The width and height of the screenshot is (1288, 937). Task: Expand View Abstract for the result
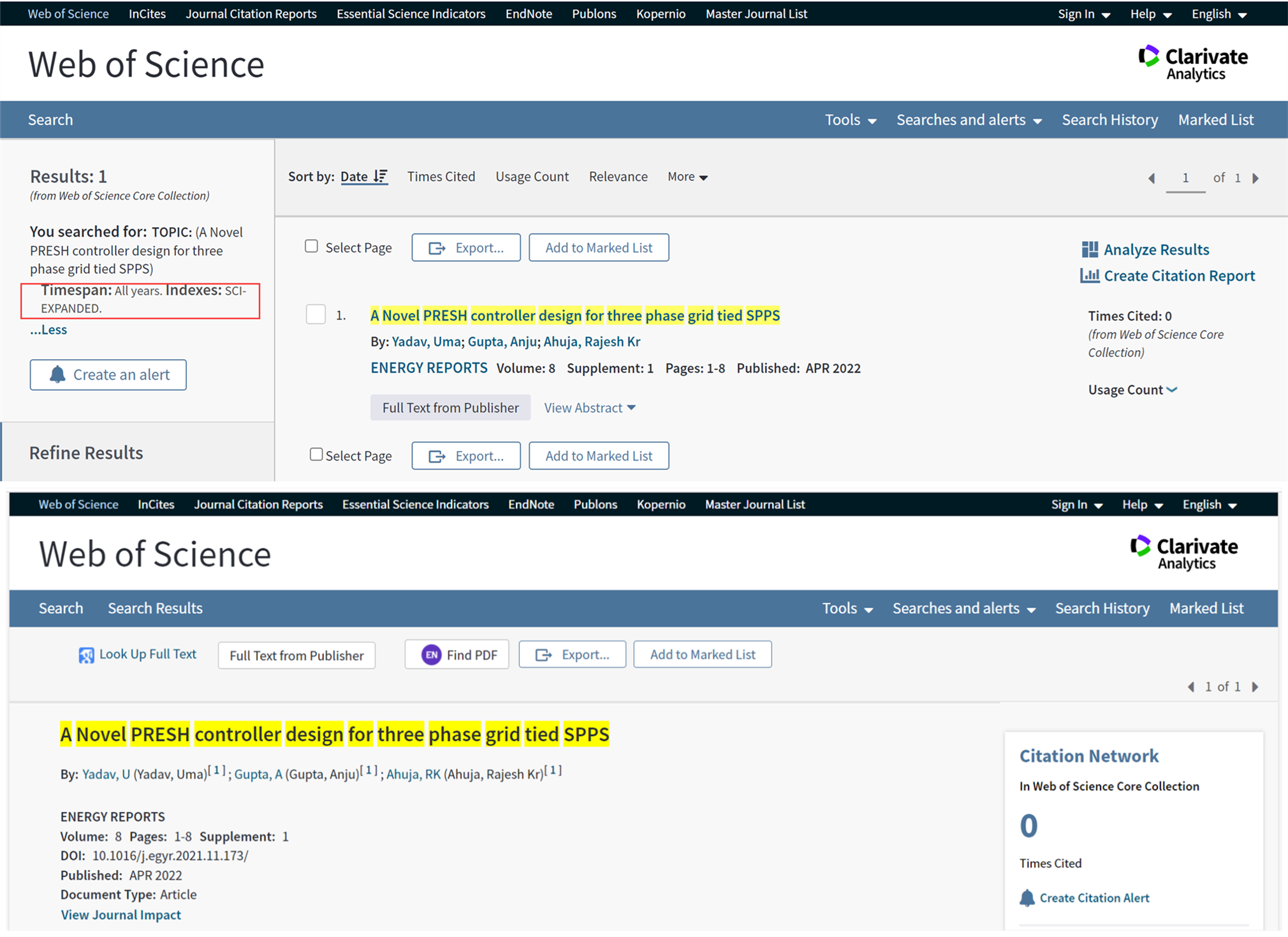coord(590,408)
